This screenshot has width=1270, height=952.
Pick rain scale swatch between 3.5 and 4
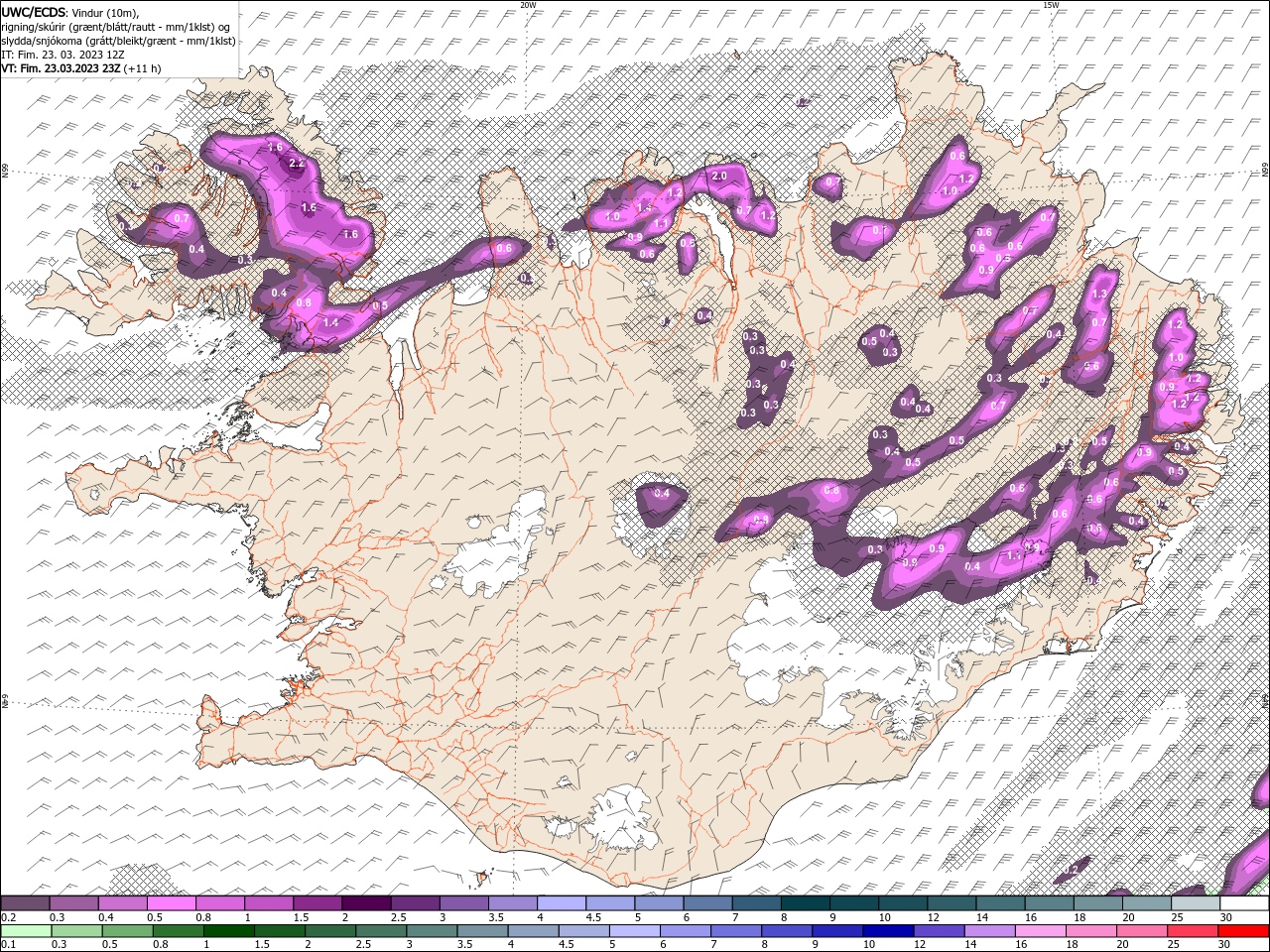coord(481,931)
